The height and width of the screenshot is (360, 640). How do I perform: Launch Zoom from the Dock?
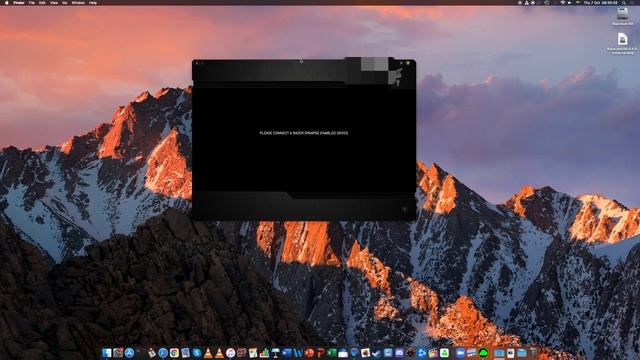point(460,353)
